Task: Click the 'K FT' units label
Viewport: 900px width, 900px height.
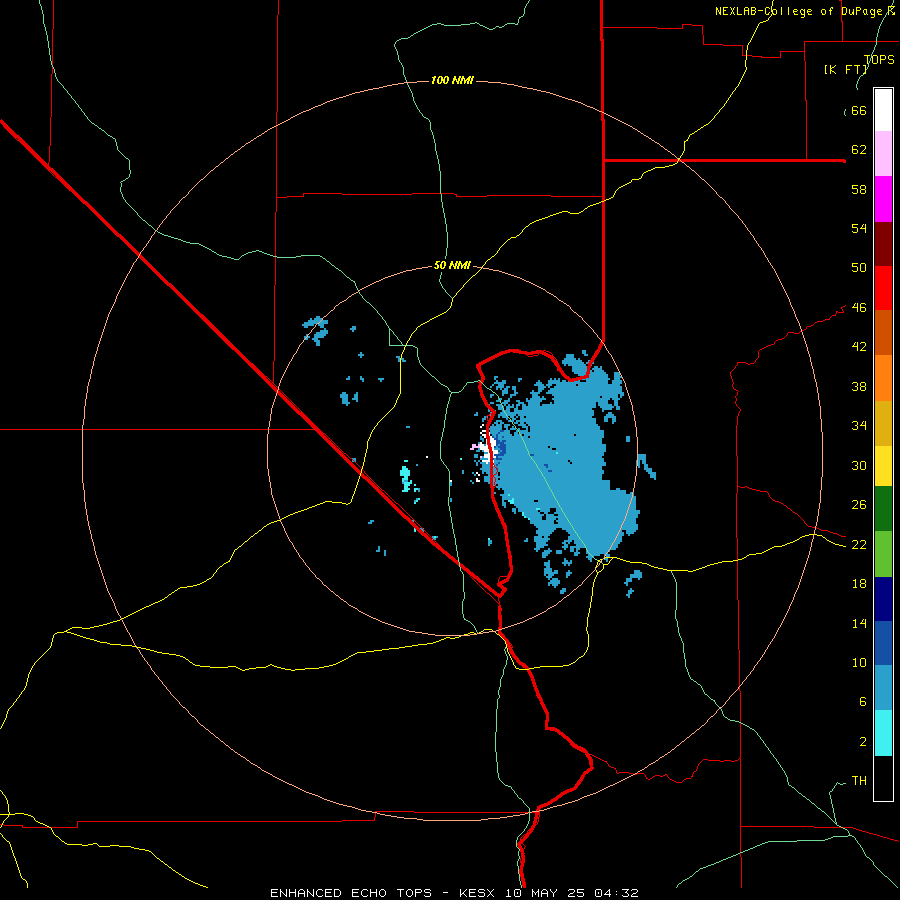Action: coord(846,69)
